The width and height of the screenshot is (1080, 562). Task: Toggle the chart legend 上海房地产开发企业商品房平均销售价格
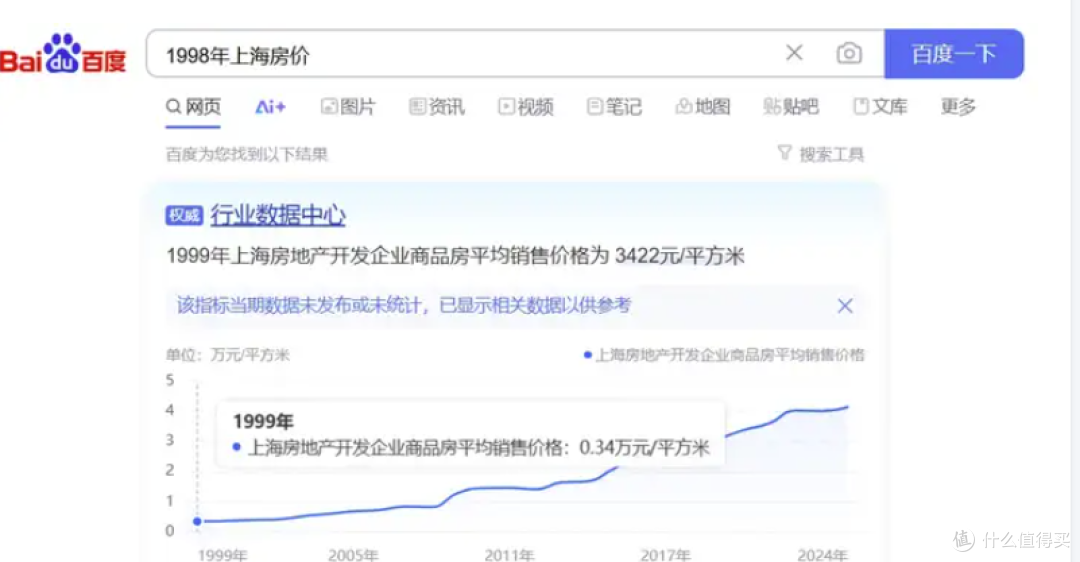click(724, 355)
